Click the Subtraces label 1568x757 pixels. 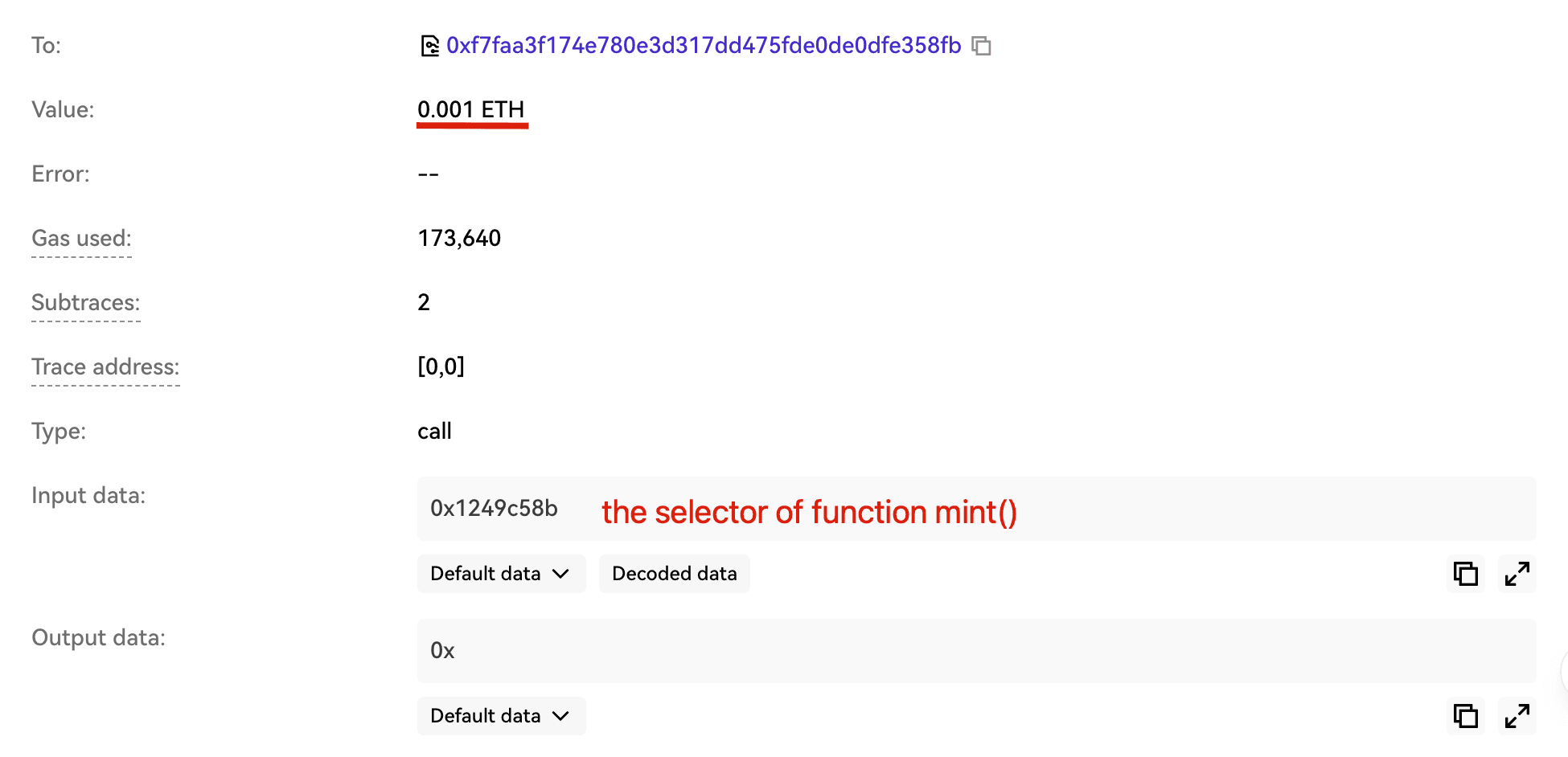tap(86, 303)
